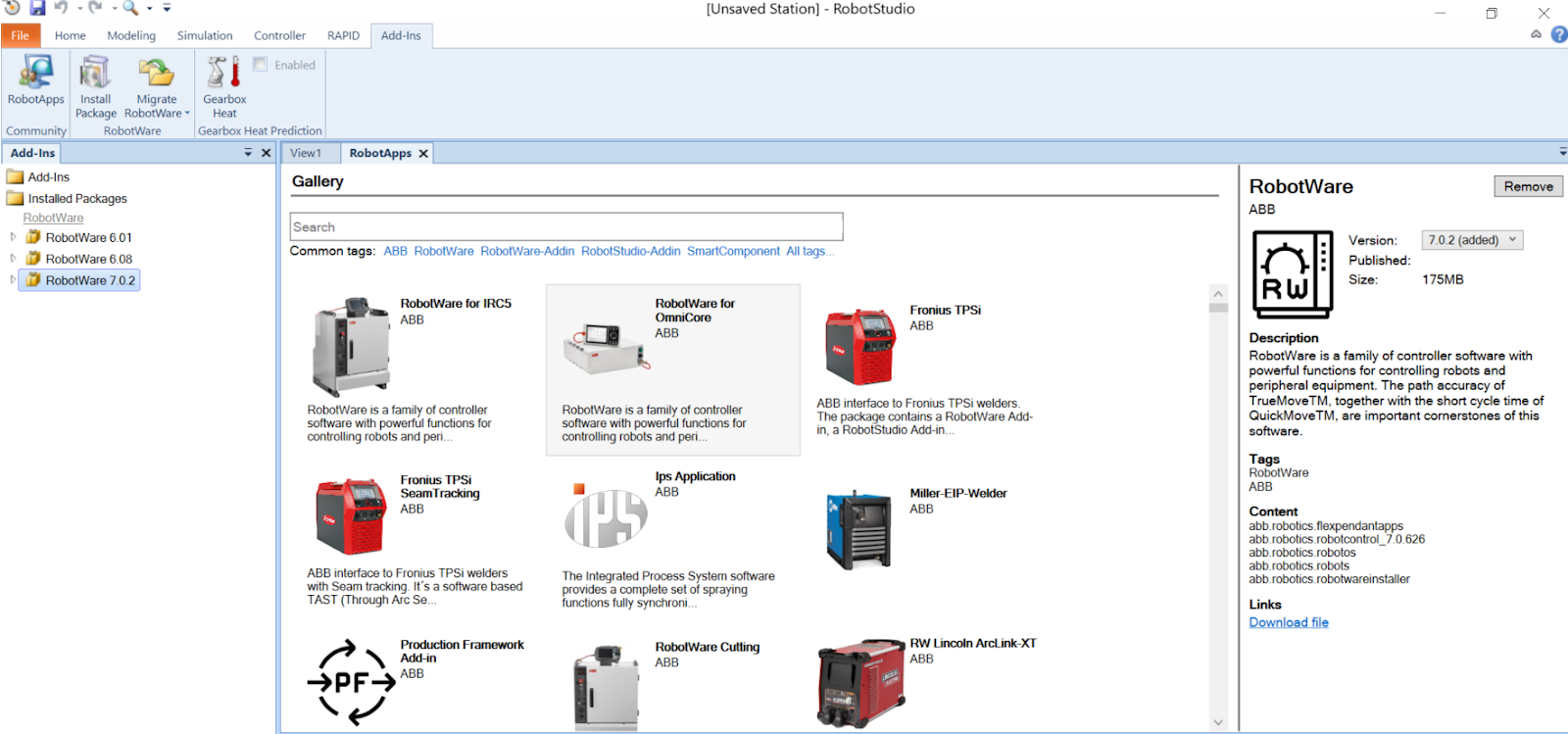The height and width of the screenshot is (734, 1568).
Task: Select the RobotWare 7.0.2 tree item label
Action: click(90, 280)
